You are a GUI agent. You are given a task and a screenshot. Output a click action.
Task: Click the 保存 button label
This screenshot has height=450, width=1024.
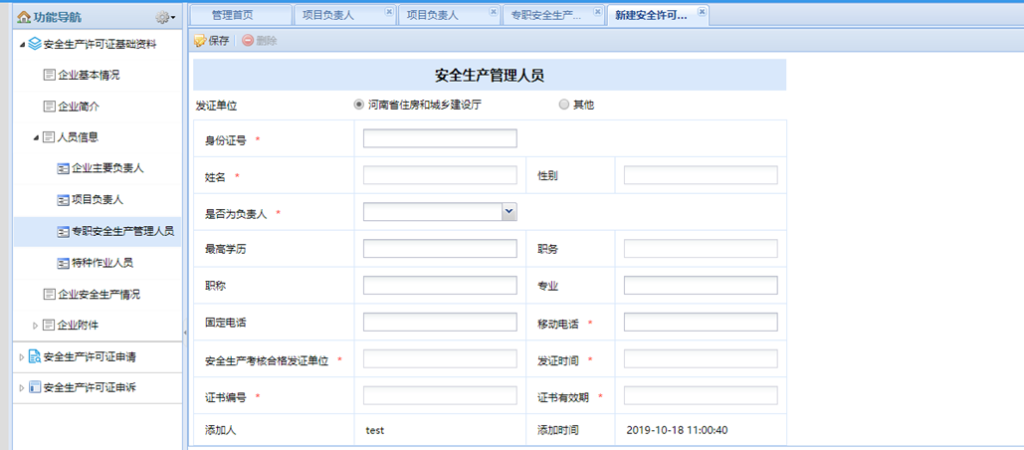click(219, 40)
